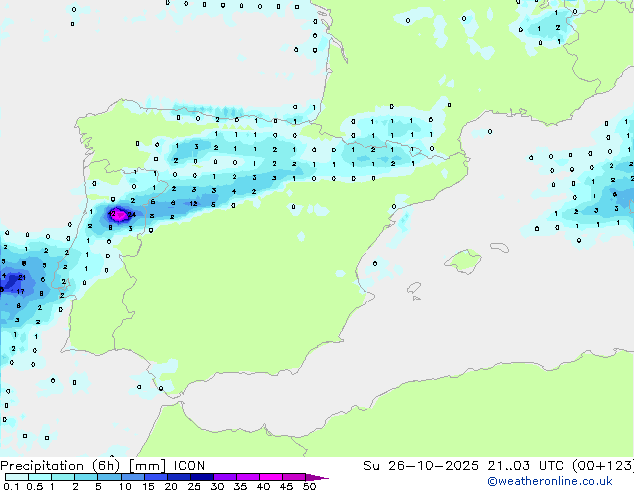Click the "Precipitation" title word
Viewport: 634px width, 490px height.
(x=42, y=466)
